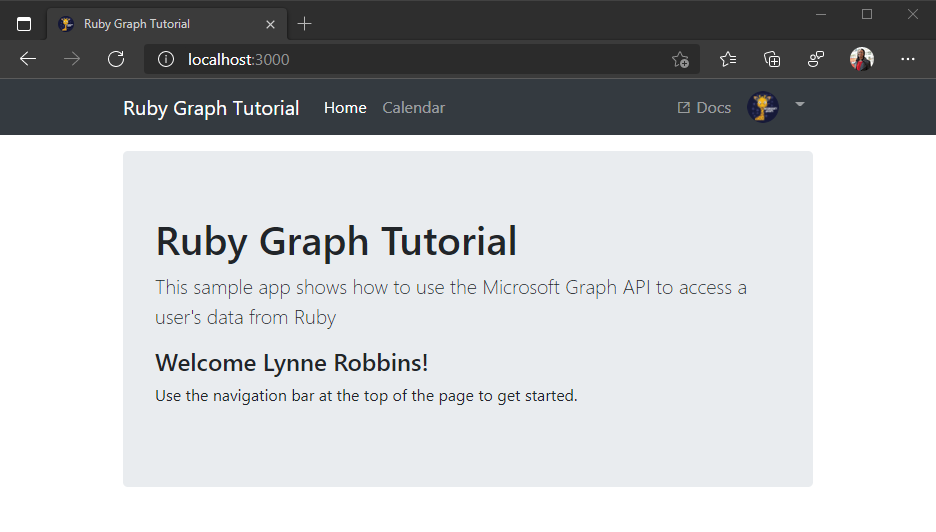
Task: Open Settings and more ellipsis menu
Action: 908,59
